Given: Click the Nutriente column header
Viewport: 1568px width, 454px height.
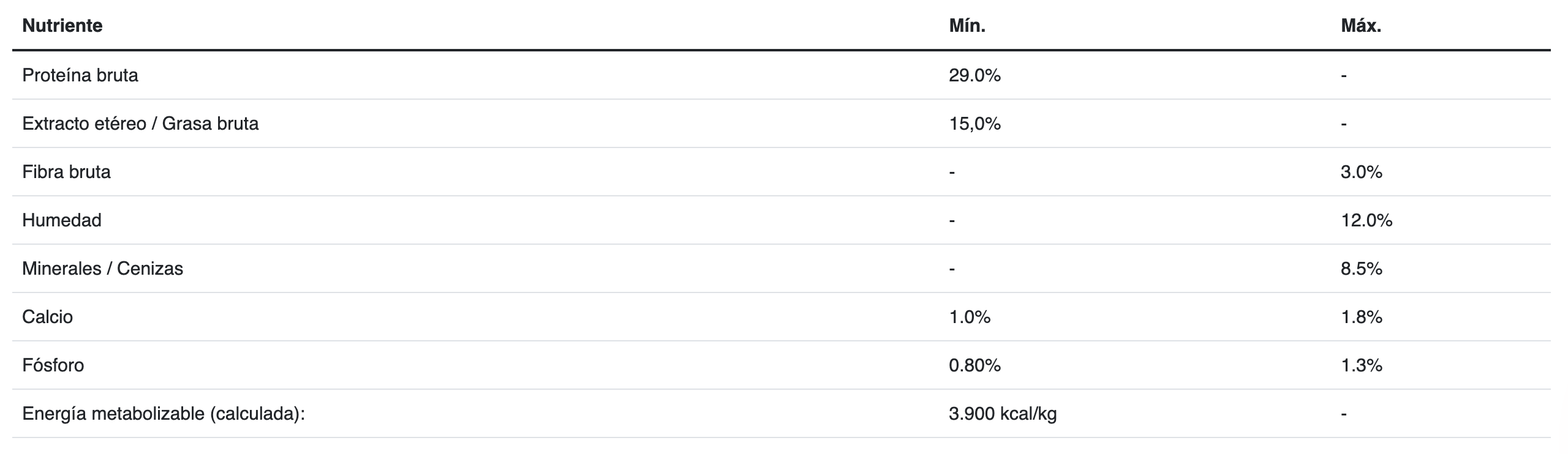Looking at the screenshot, I should [62, 26].
